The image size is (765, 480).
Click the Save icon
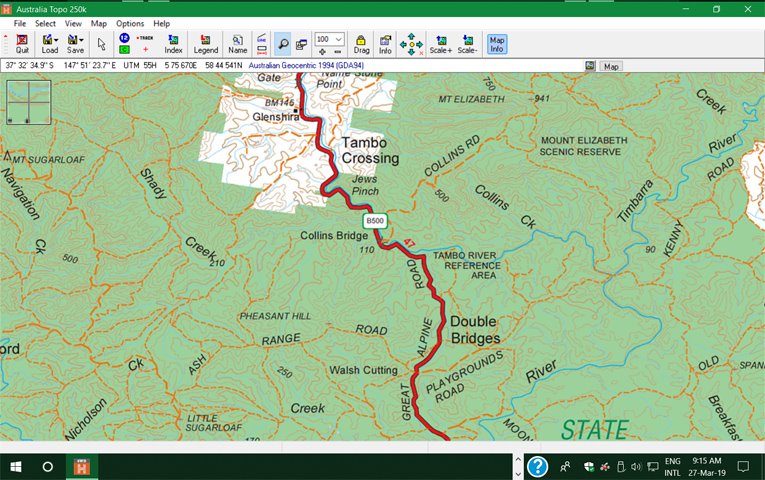tap(72, 40)
